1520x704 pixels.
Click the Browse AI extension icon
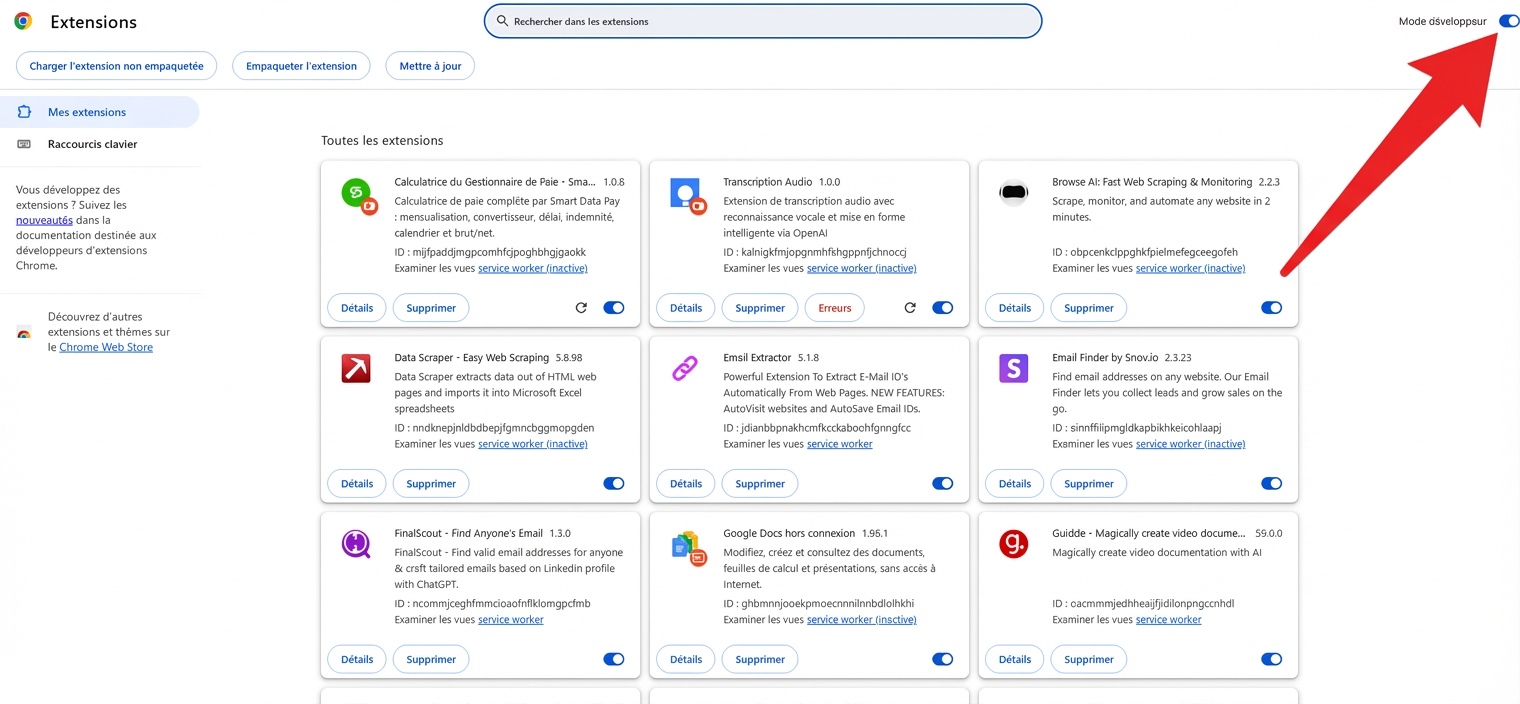(x=1013, y=192)
